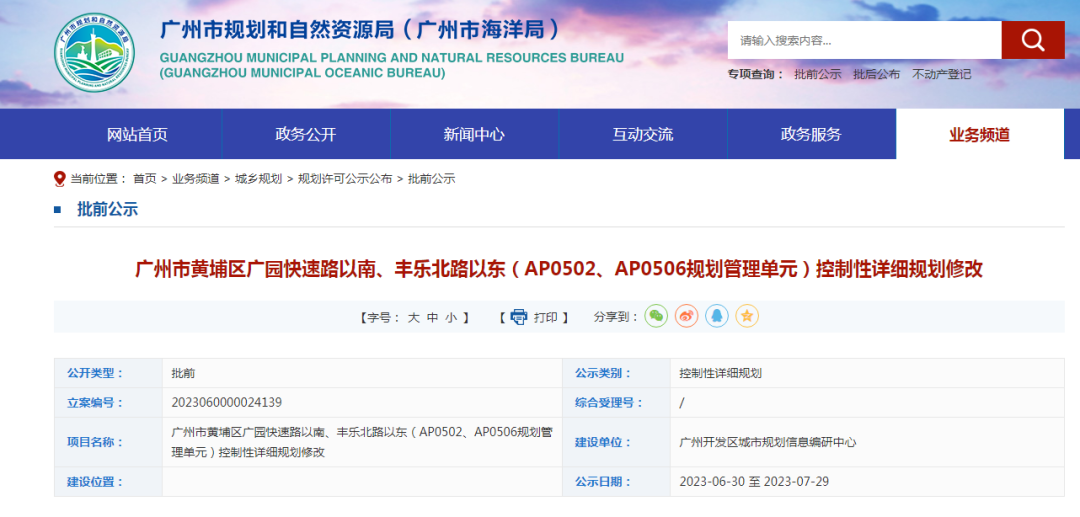
Task: Go to 业务频道 in breadcrumb
Action: 196,179
